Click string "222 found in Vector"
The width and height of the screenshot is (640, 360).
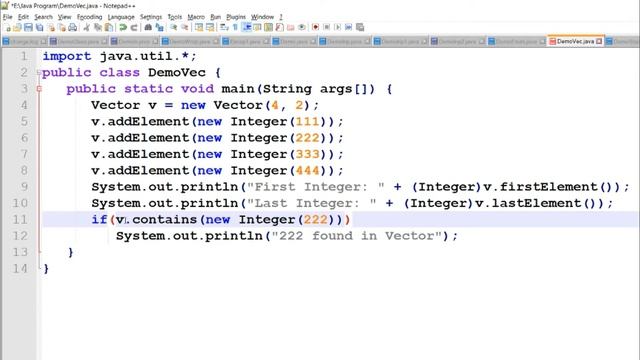[x=357, y=236]
